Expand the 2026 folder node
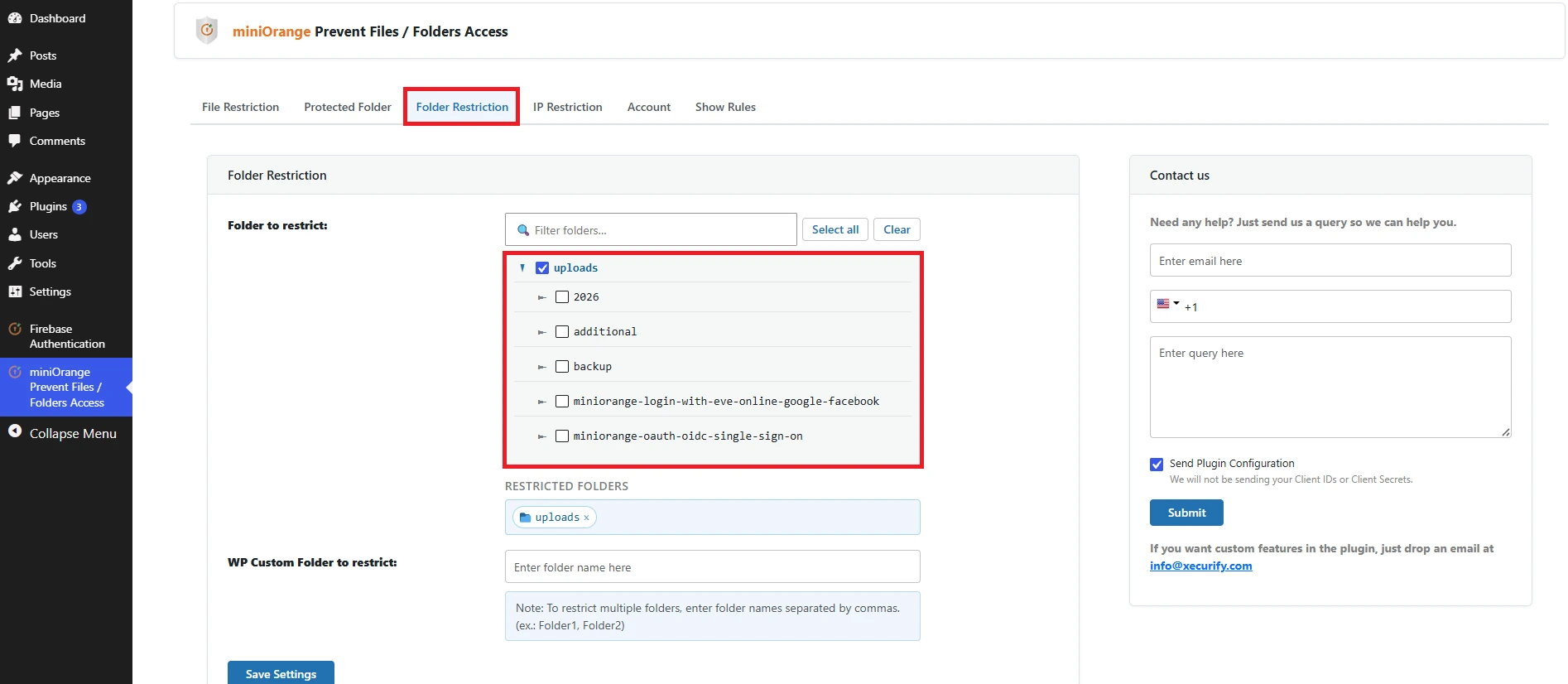1568x684 pixels. (542, 297)
